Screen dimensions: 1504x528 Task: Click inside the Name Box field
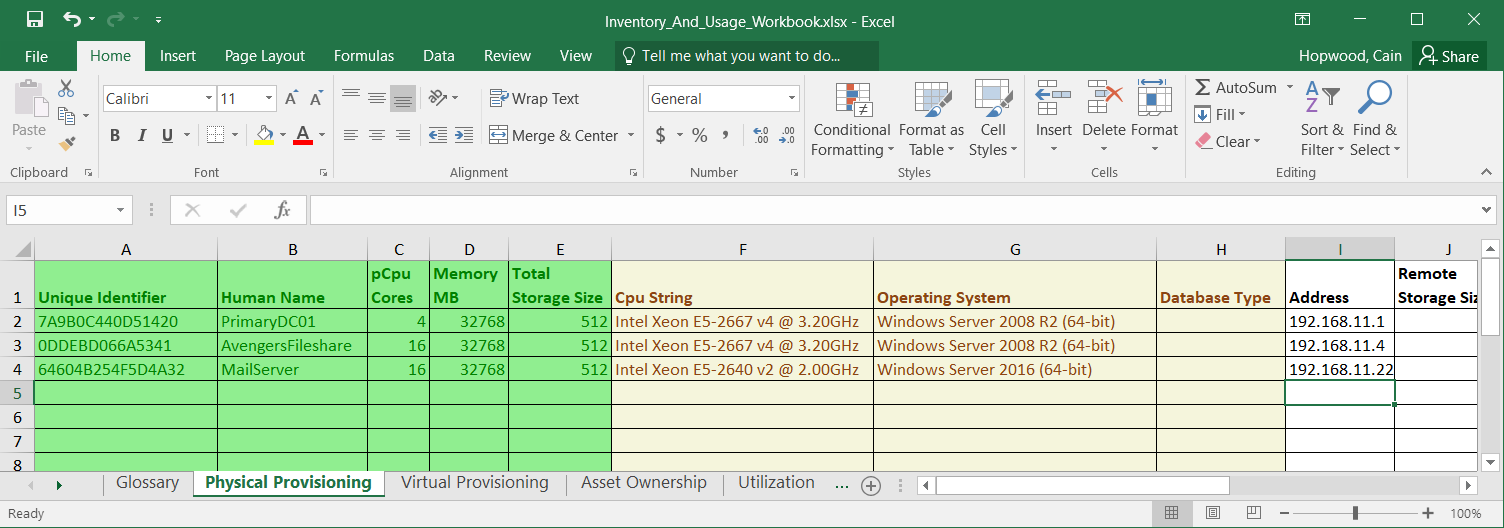point(60,210)
